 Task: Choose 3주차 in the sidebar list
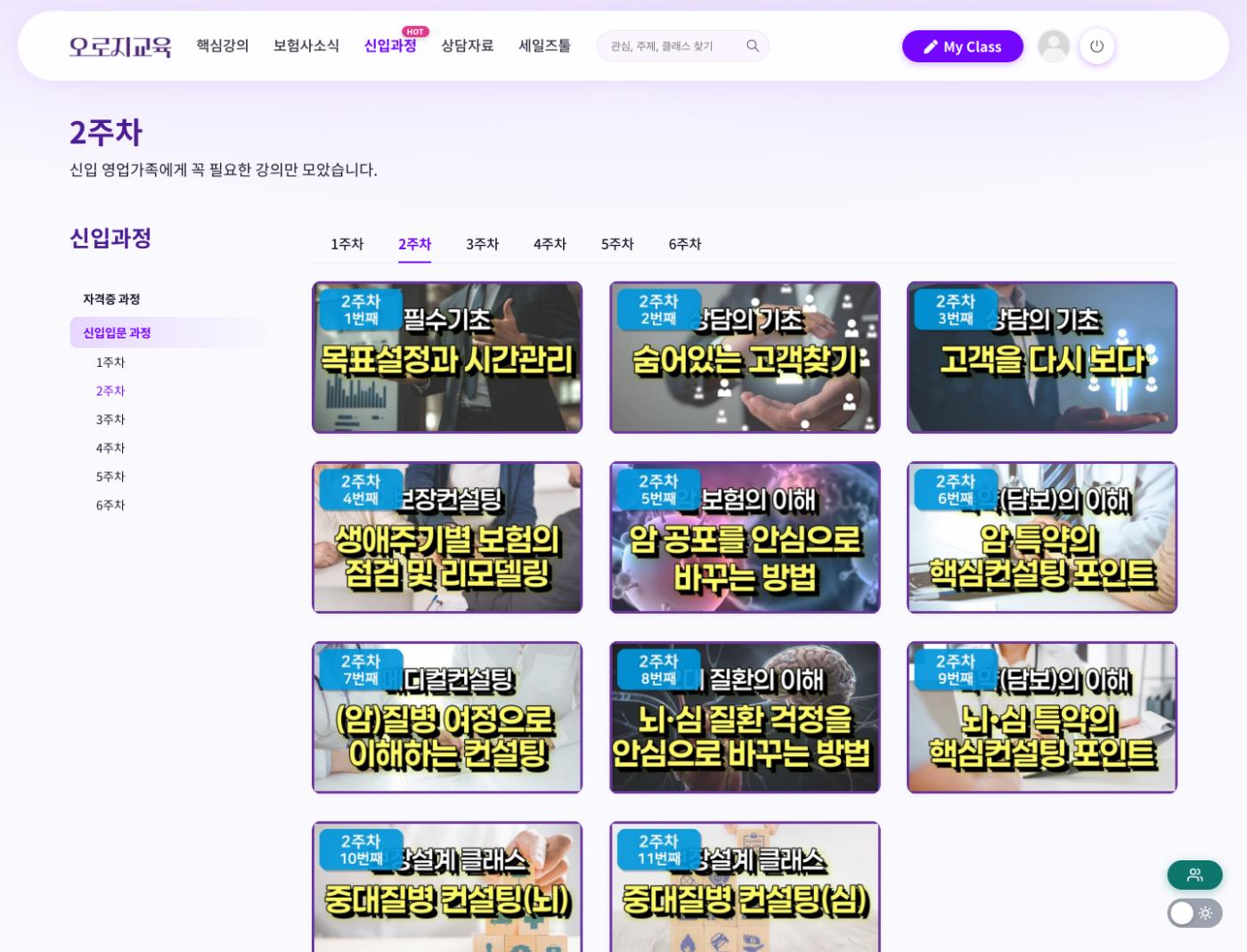[x=110, y=419]
